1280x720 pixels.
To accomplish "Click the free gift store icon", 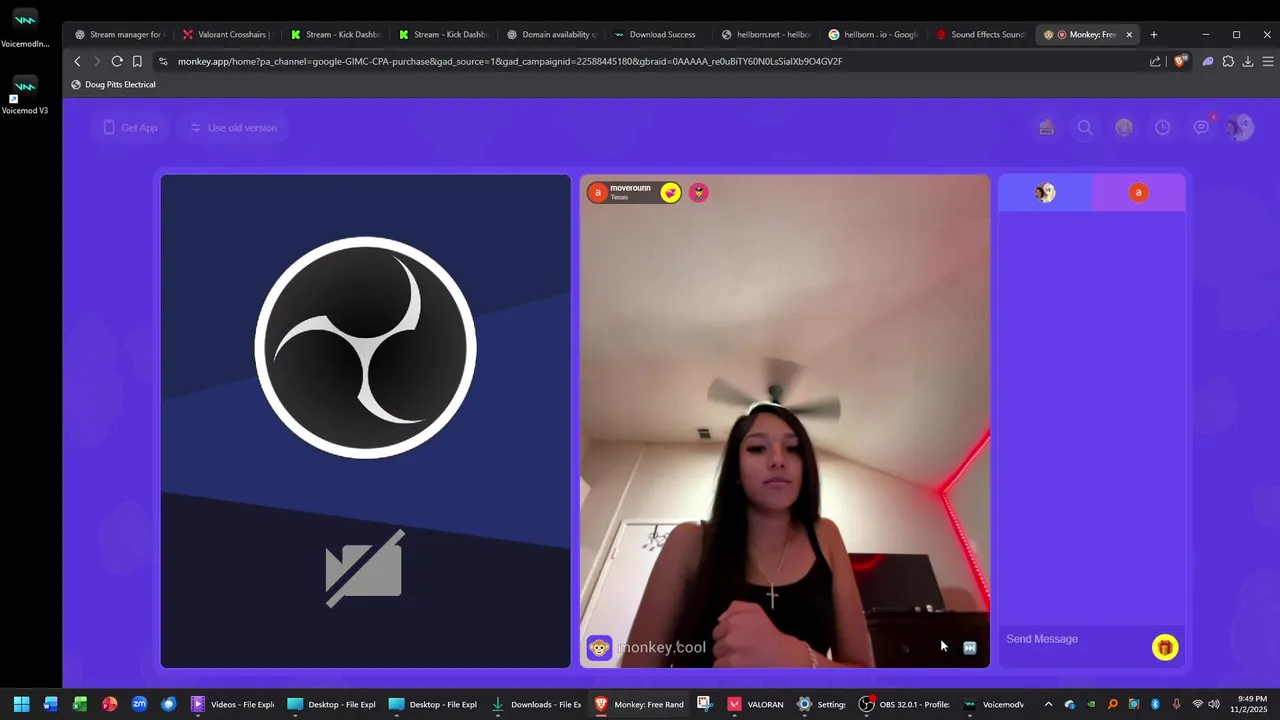I will pos(1046,128).
